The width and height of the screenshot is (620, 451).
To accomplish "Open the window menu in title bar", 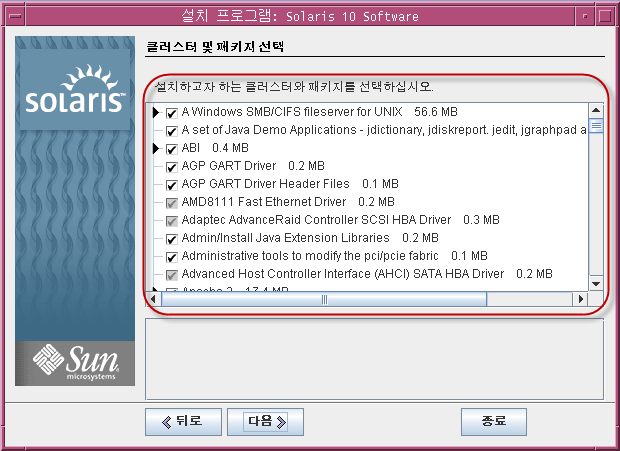I will pos(15,16).
